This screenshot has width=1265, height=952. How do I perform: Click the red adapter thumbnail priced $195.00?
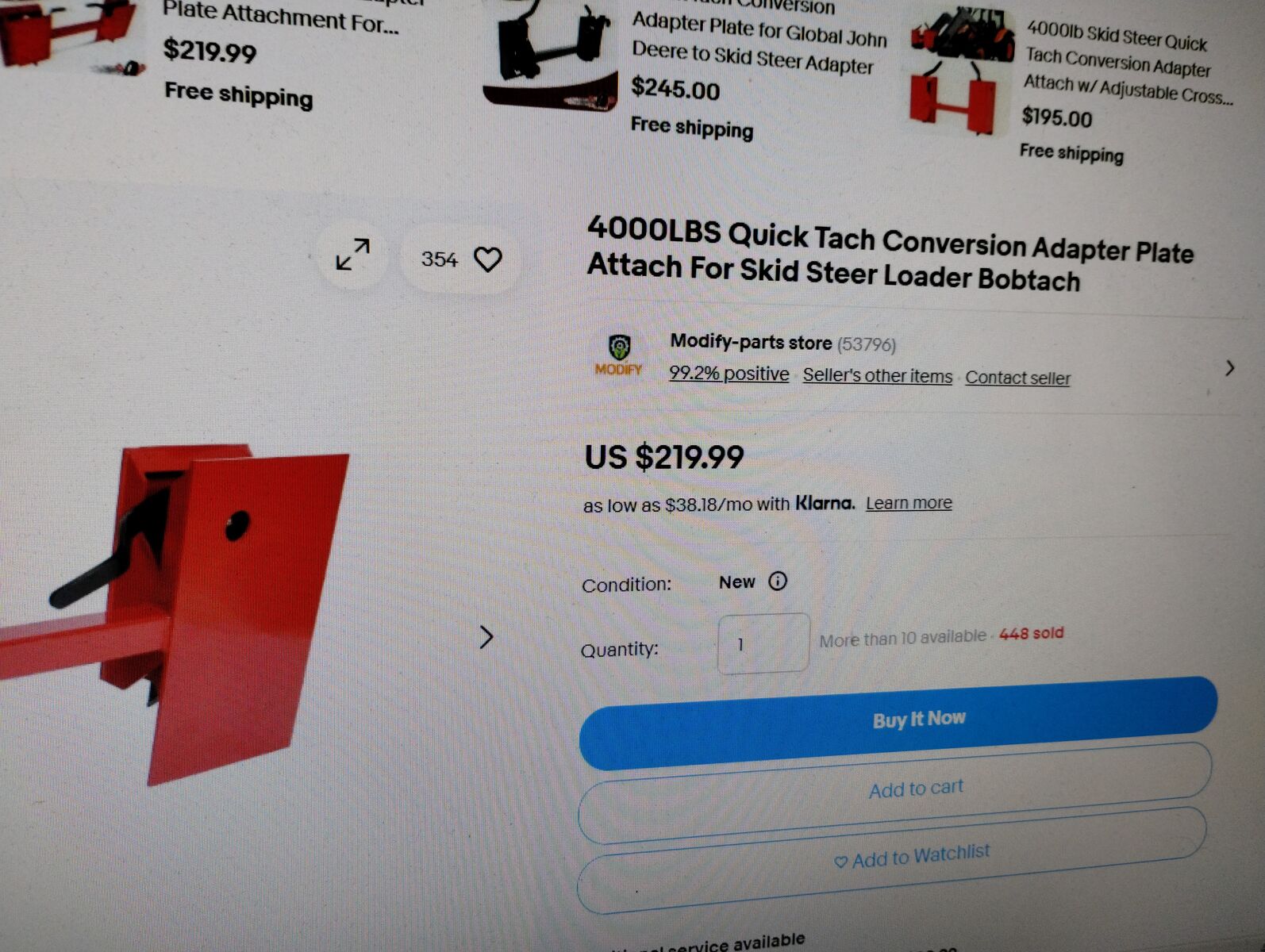click(x=961, y=71)
